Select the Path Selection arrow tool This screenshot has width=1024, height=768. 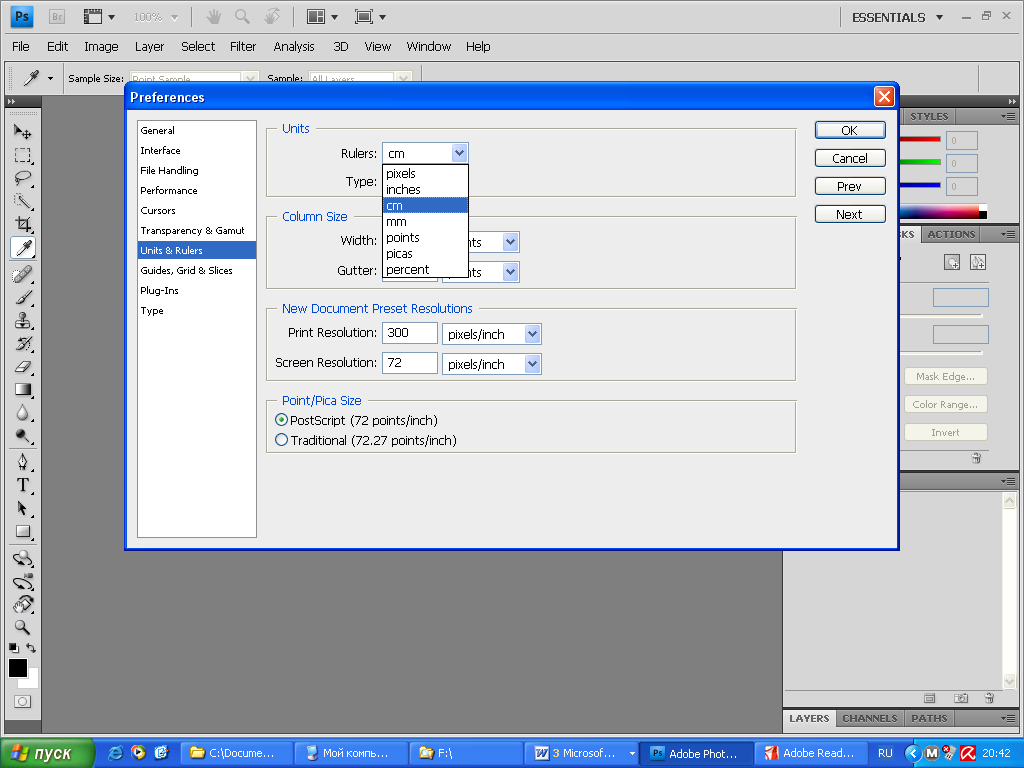click(x=23, y=508)
